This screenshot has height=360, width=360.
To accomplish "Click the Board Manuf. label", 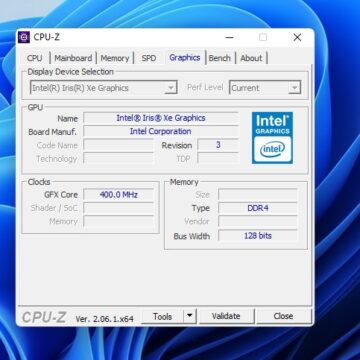I will click(x=52, y=132).
